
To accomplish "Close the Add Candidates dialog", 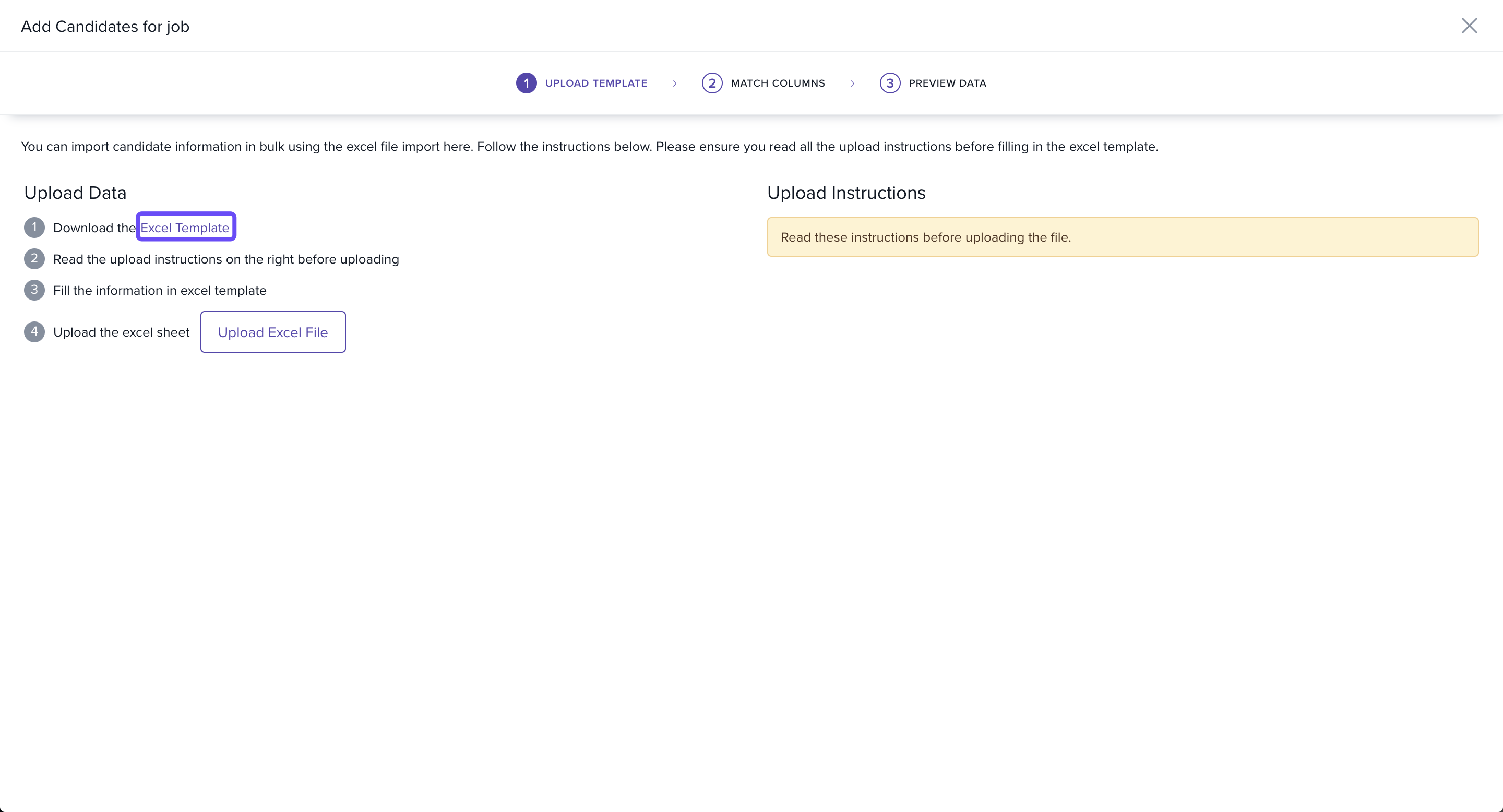I will pos(1469,26).
